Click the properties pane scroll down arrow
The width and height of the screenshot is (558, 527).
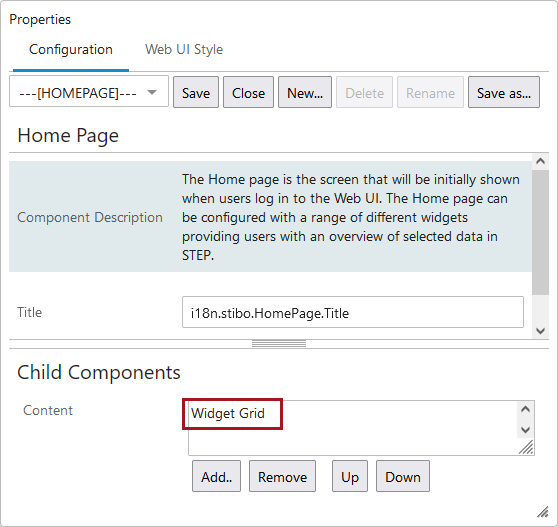pos(540,331)
